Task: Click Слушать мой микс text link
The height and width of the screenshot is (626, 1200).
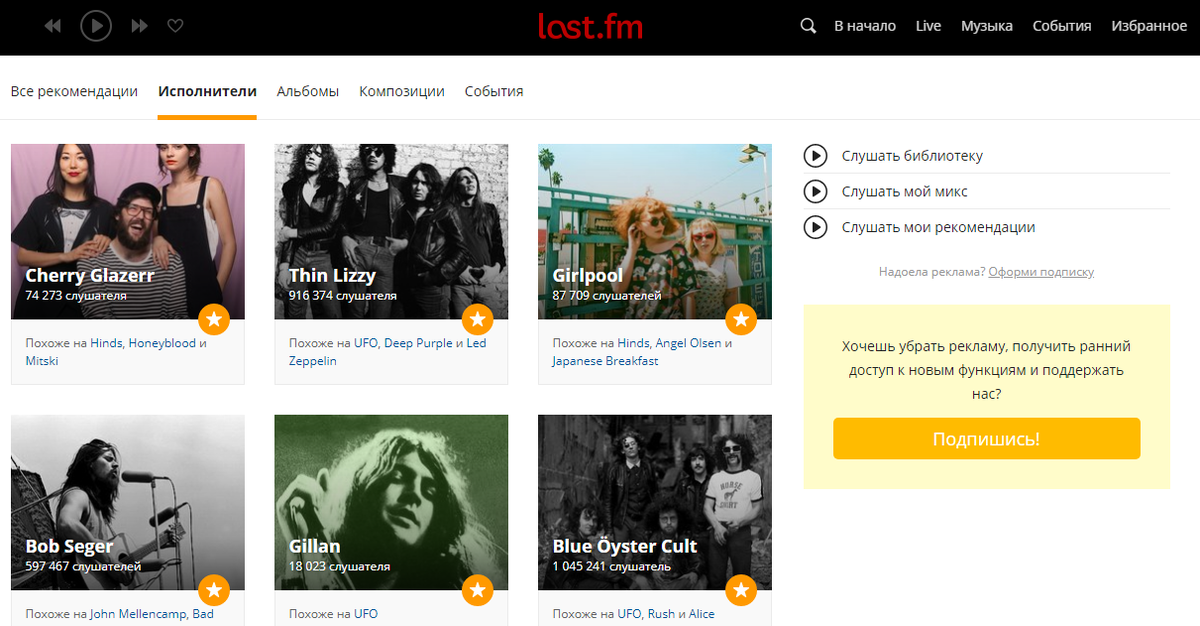Action: tap(905, 191)
